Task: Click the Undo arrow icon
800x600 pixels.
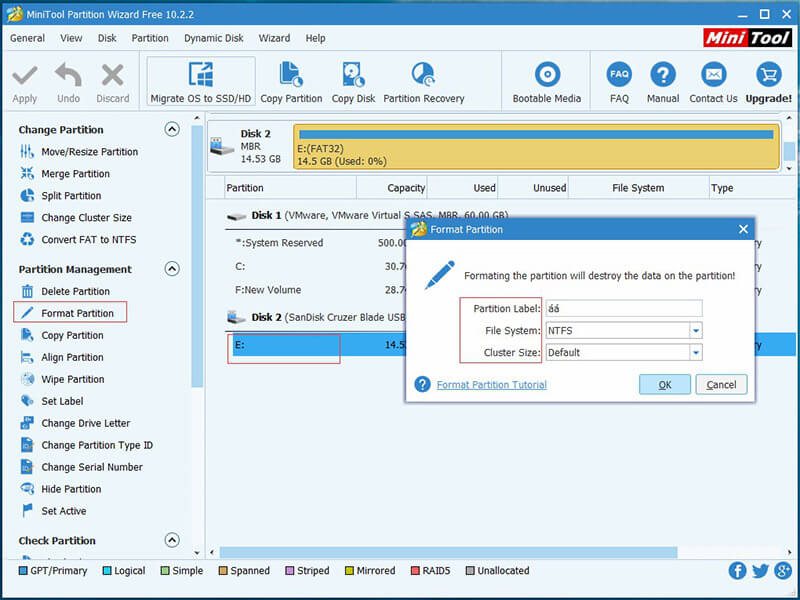Action: [x=68, y=76]
